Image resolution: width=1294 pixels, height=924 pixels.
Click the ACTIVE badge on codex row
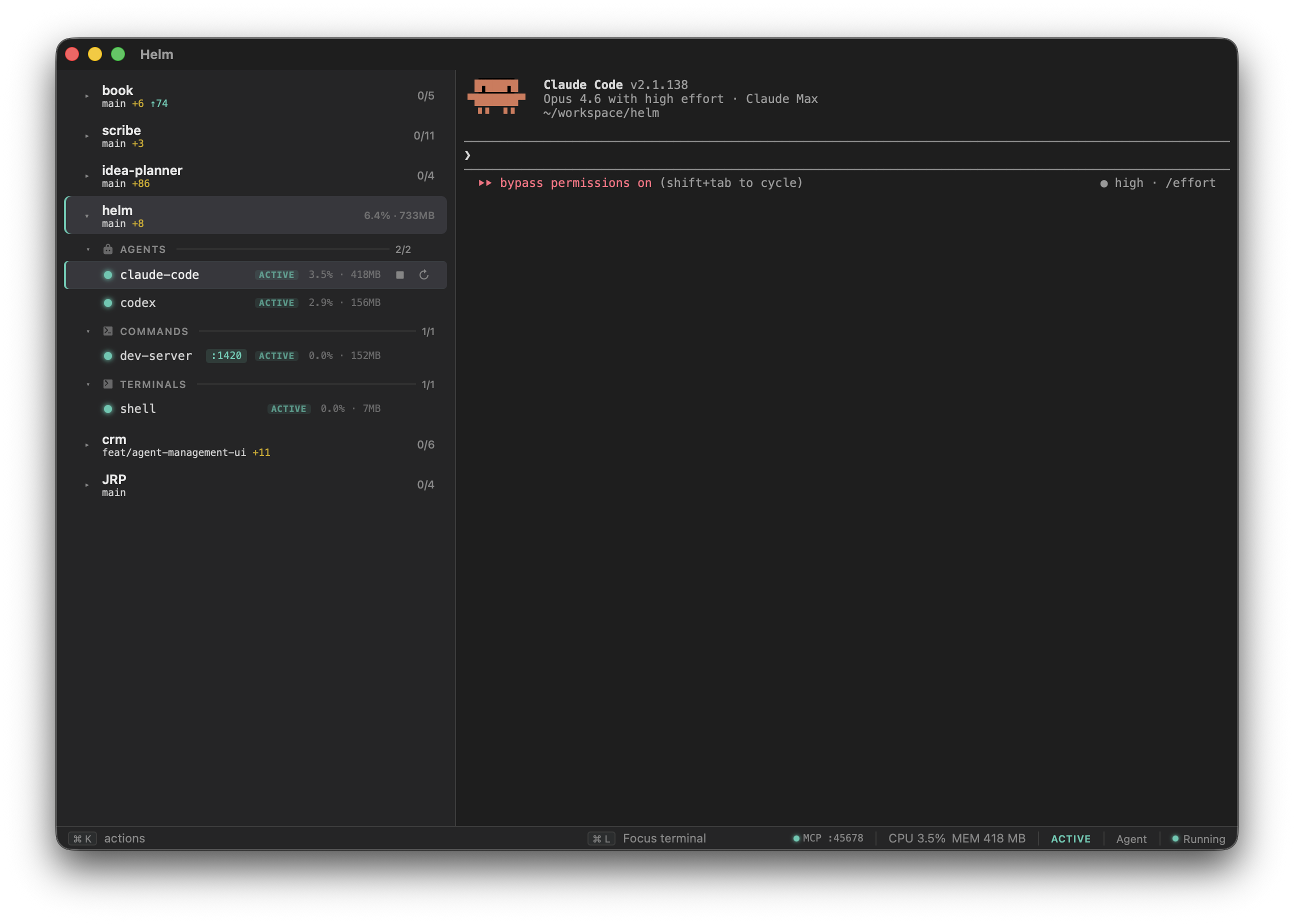276,302
